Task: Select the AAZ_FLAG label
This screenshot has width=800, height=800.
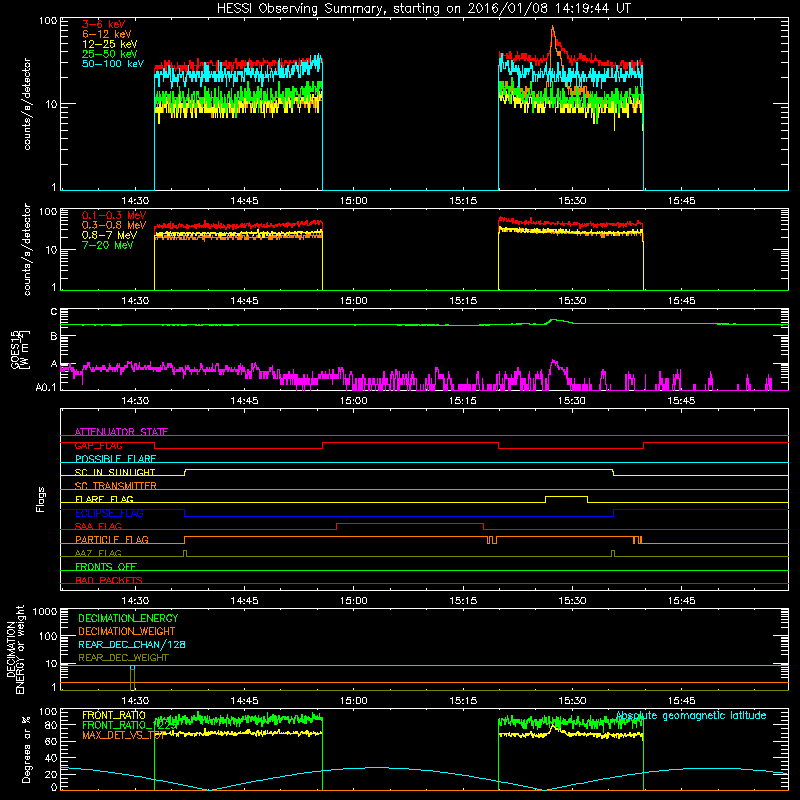Action: point(98,553)
